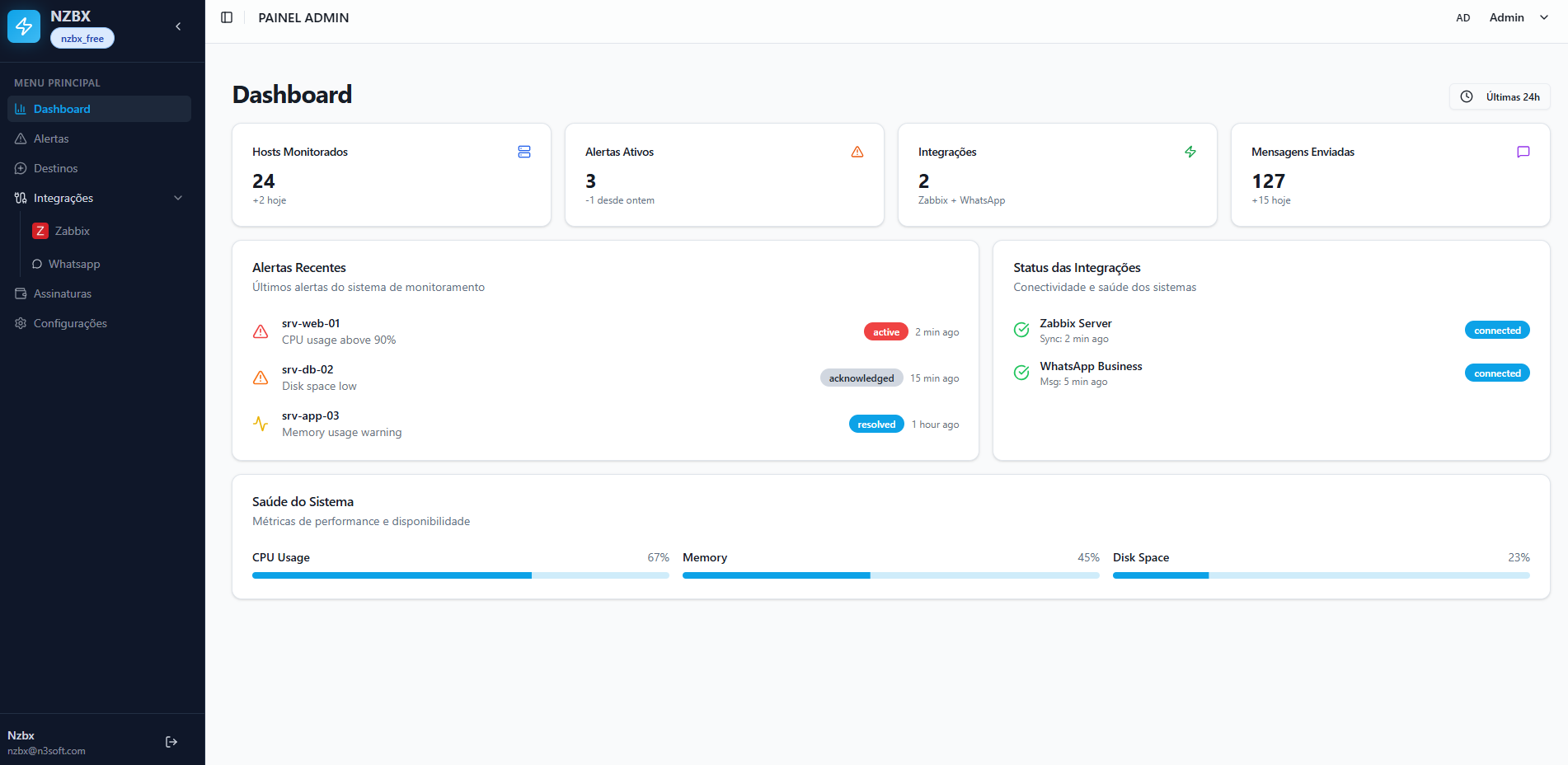Select the Zabbix integration icon in sidebar

pos(40,231)
